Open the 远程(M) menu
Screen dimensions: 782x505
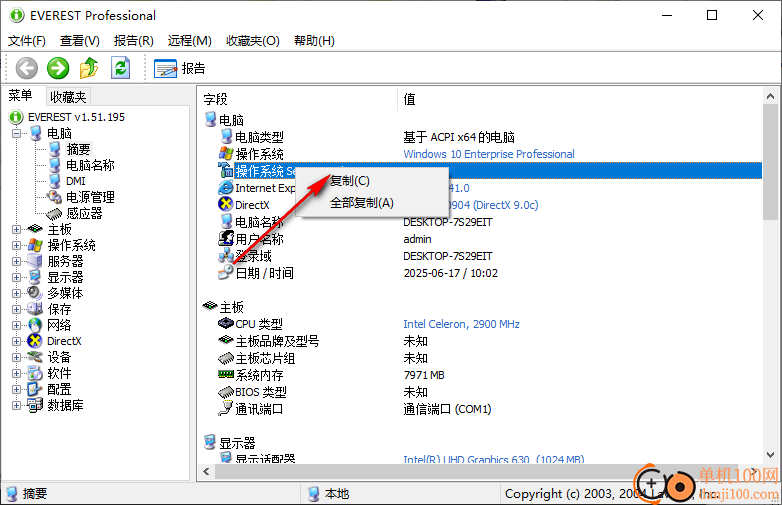pos(190,40)
